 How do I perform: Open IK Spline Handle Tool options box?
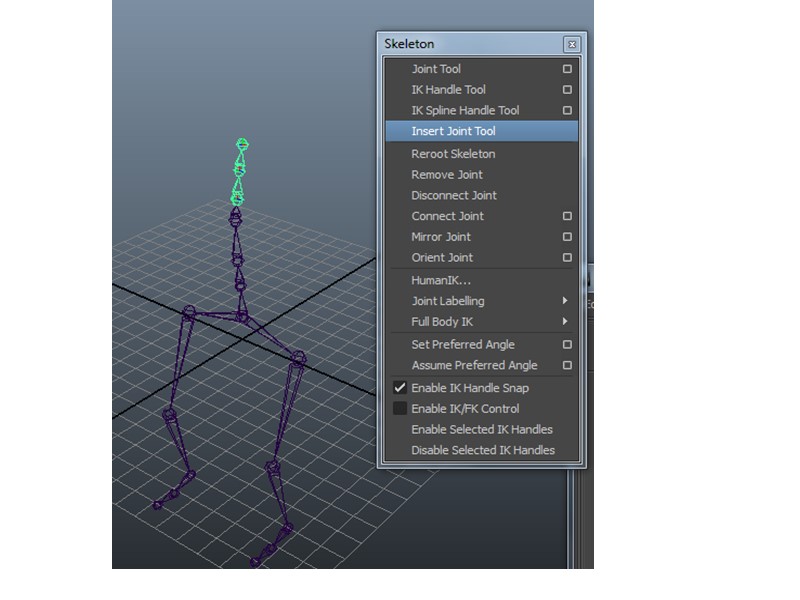click(567, 110)
